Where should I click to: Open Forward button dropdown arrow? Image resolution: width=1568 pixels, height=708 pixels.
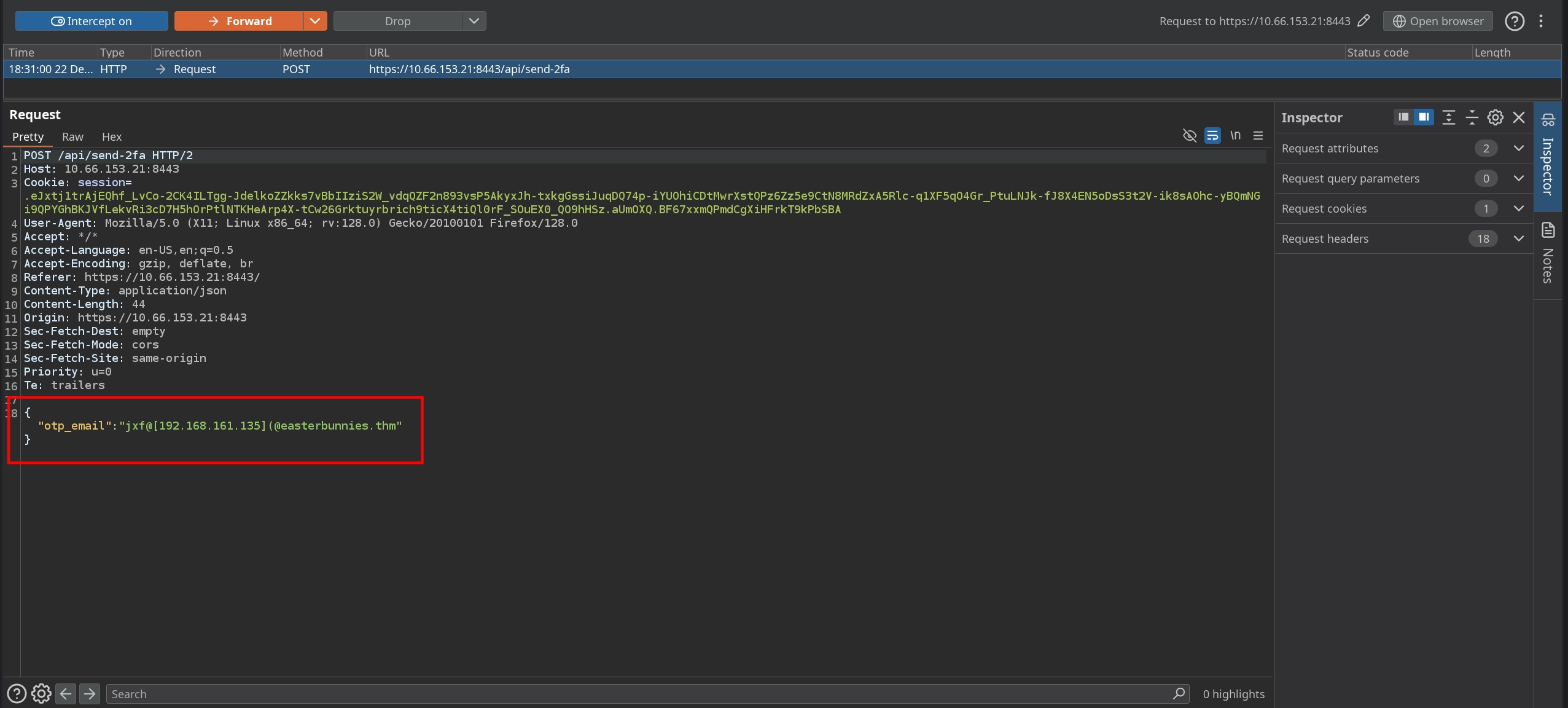pos(315,21)
